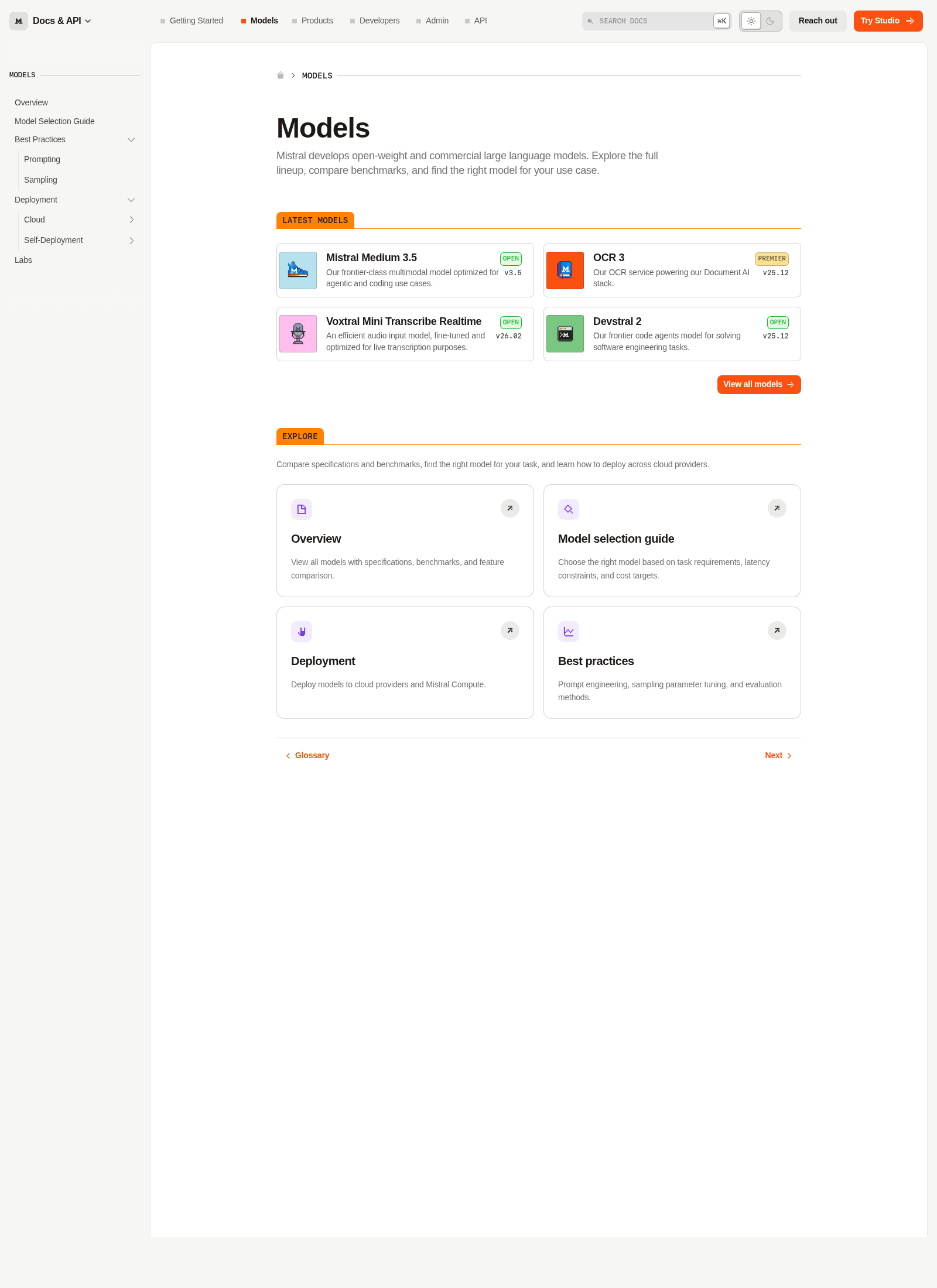Go to previous page Glossary
This screenshot has width=937, height=1288.
307,756
